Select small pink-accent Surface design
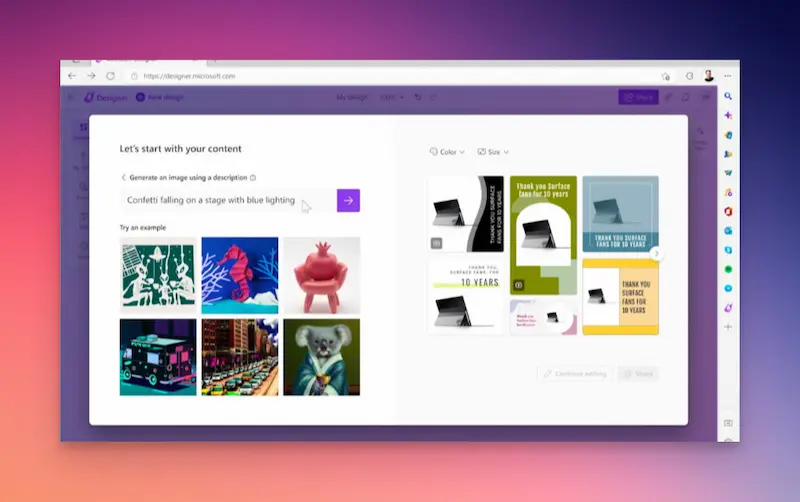The width and height of the screenshot is (800, 502). pyautogui.click(x=543, y=317)
